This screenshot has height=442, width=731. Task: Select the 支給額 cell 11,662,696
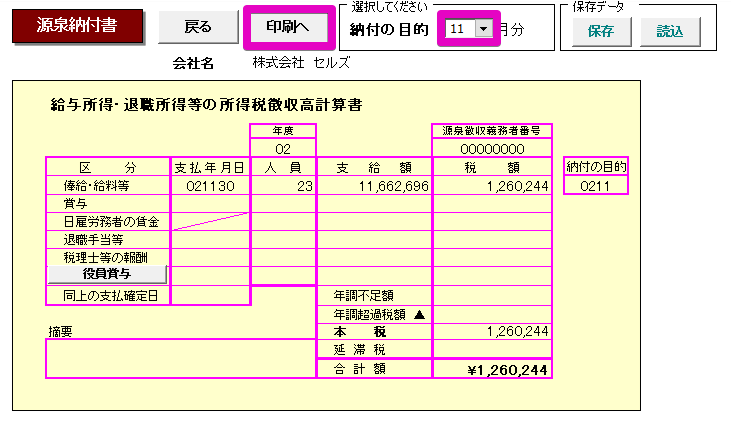pos(374,185)
